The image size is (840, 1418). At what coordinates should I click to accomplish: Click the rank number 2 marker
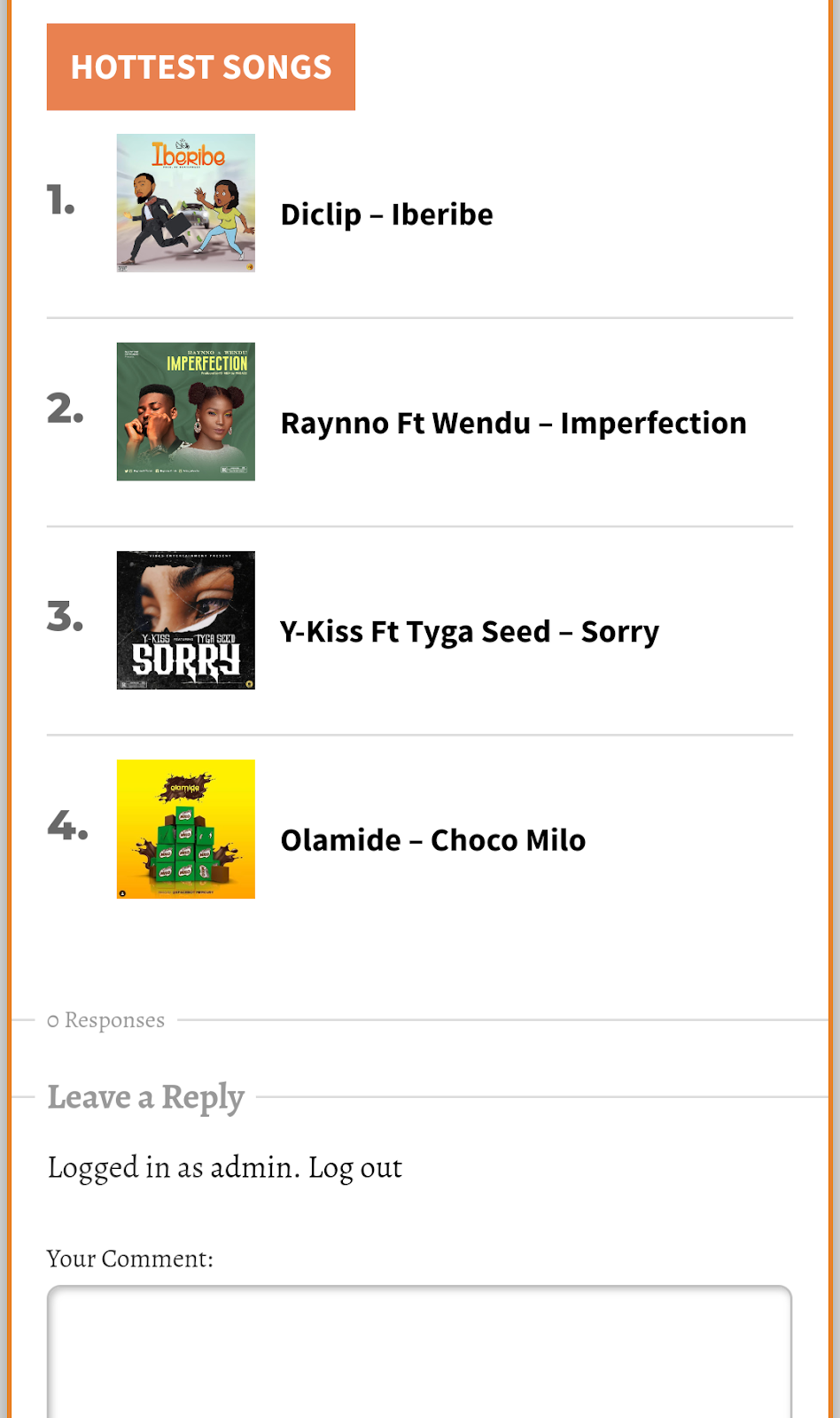click(66, 409)
